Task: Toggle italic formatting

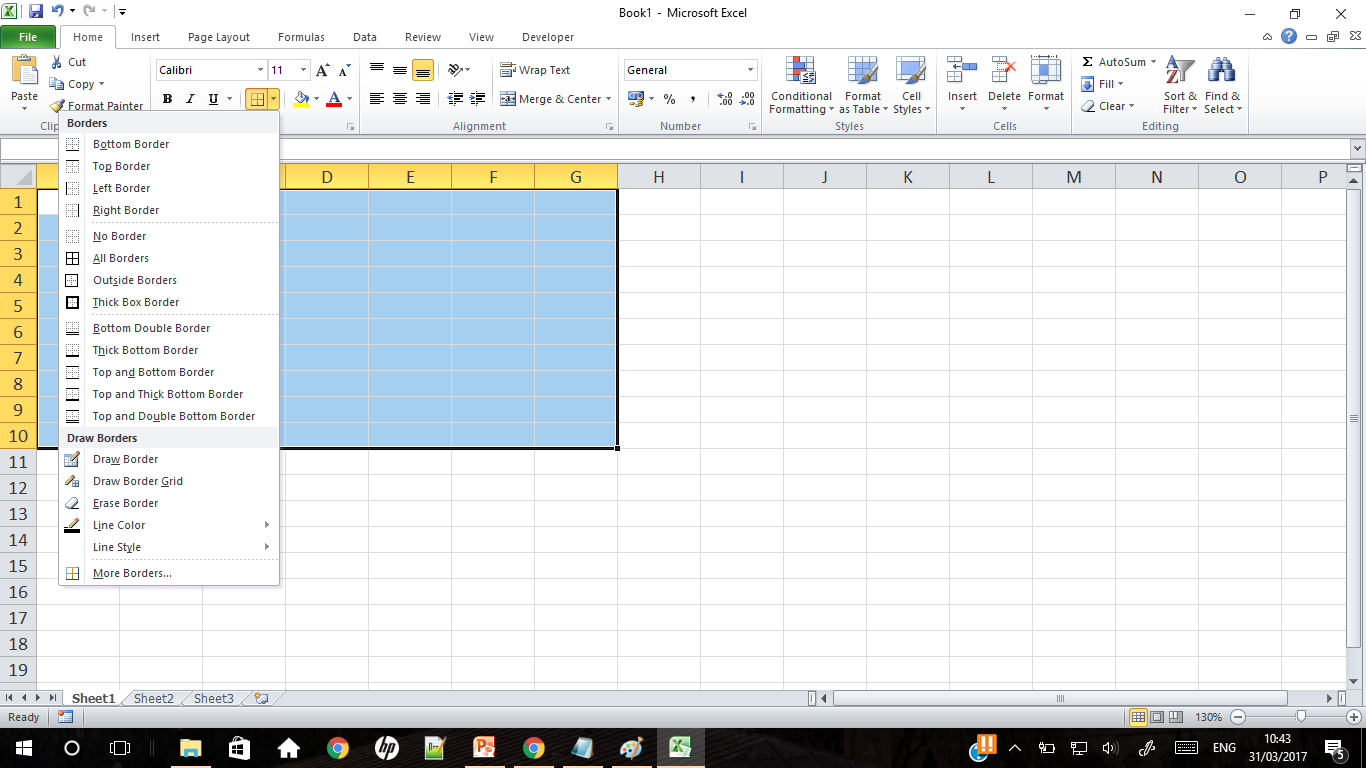Action: tap(189, 99)
